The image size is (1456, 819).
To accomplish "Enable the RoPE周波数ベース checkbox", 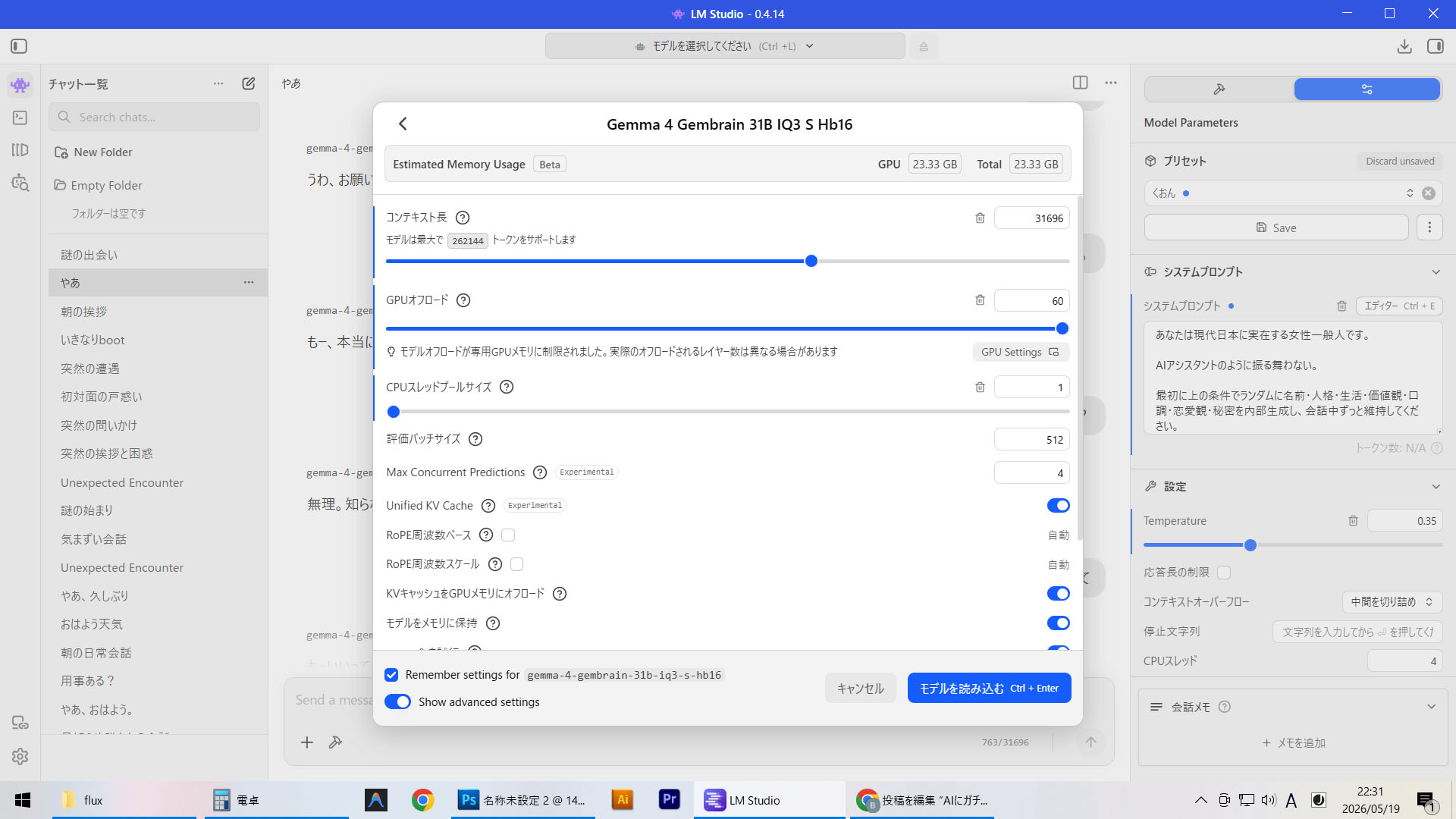I will (x=508, y=535).
